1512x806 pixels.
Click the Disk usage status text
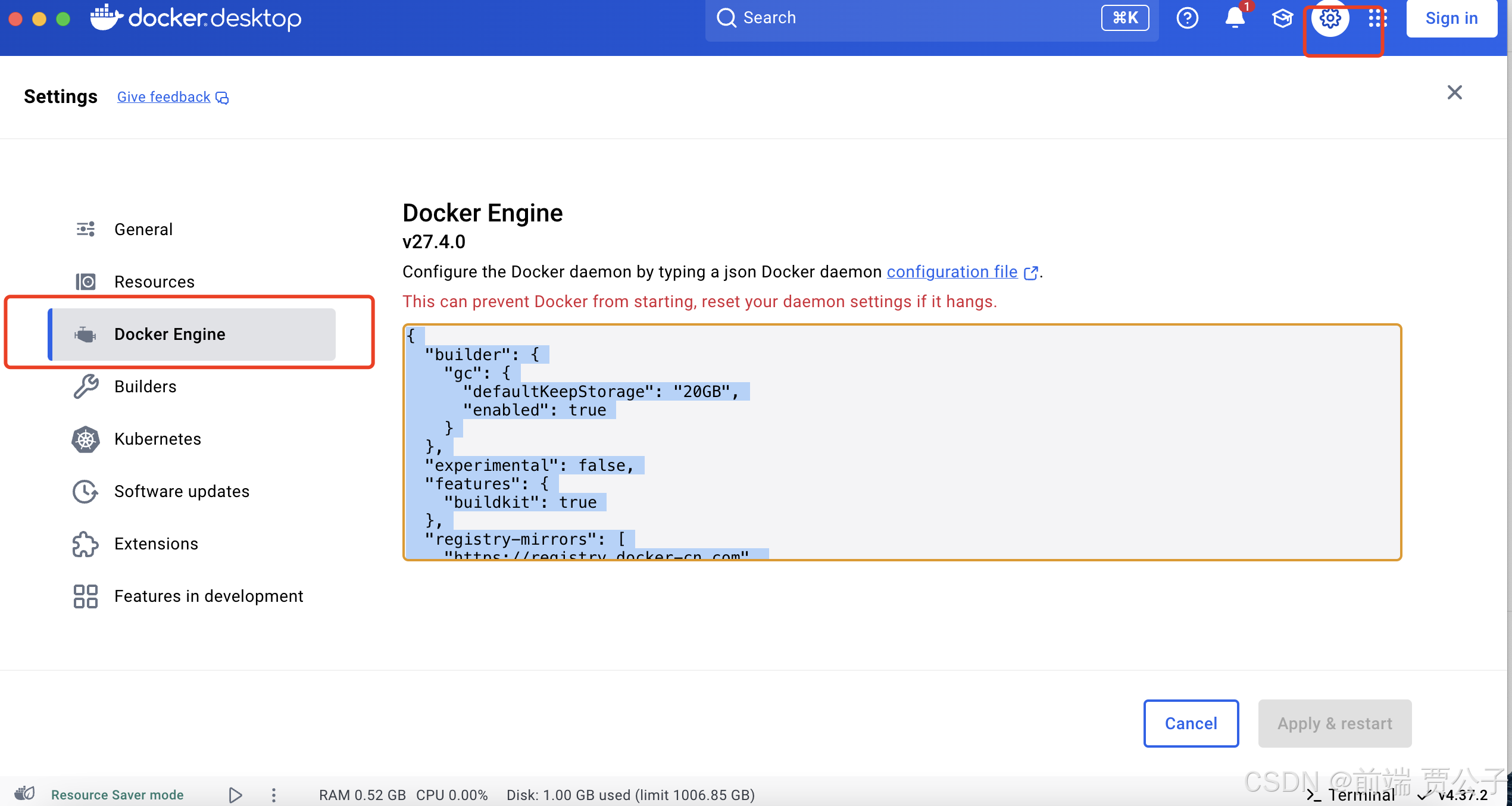click(630, 795)
